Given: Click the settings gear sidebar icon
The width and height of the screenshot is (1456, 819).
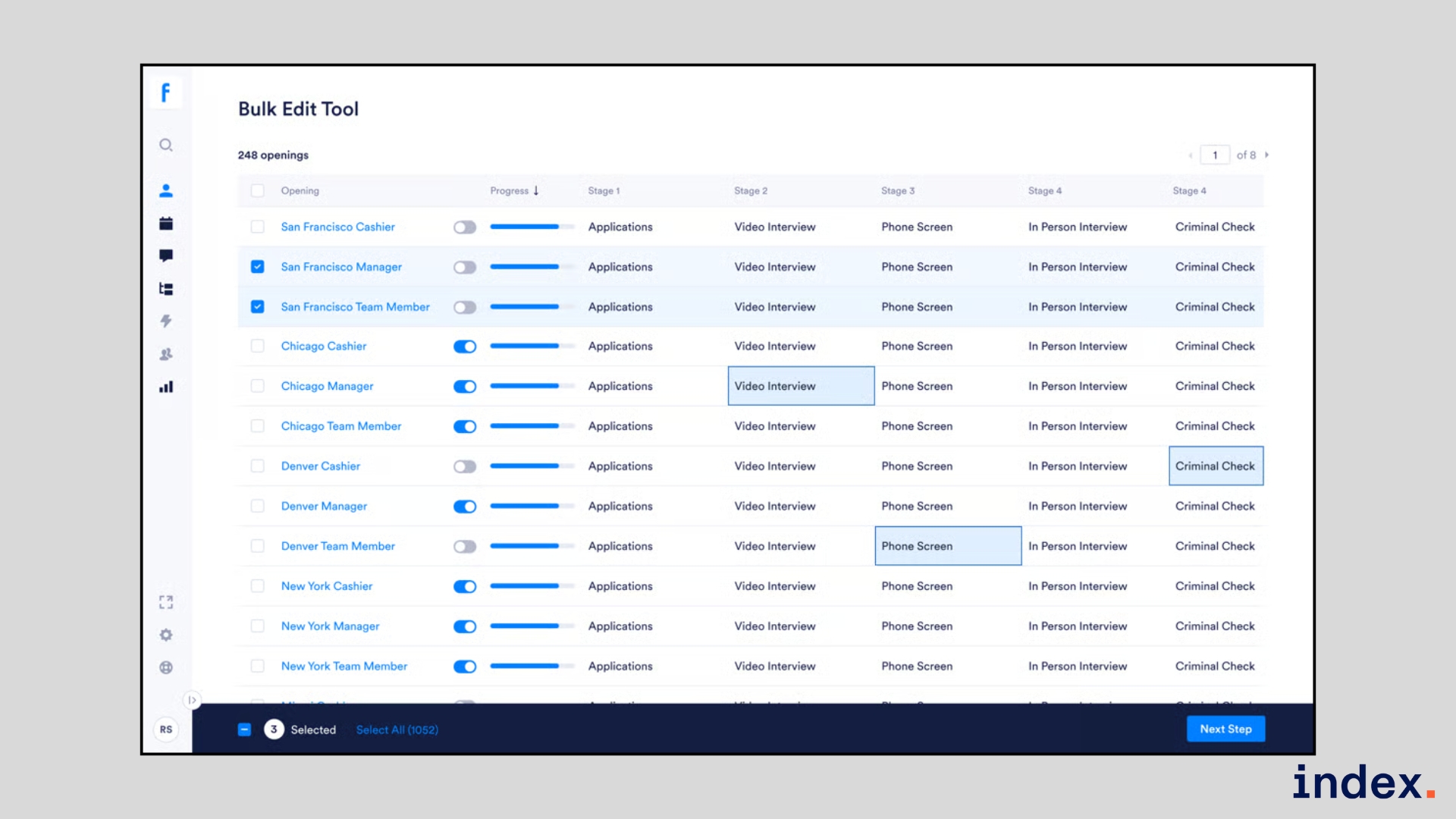Looking at the screenshot, I should pyautogui.click(x=166, y=635).
